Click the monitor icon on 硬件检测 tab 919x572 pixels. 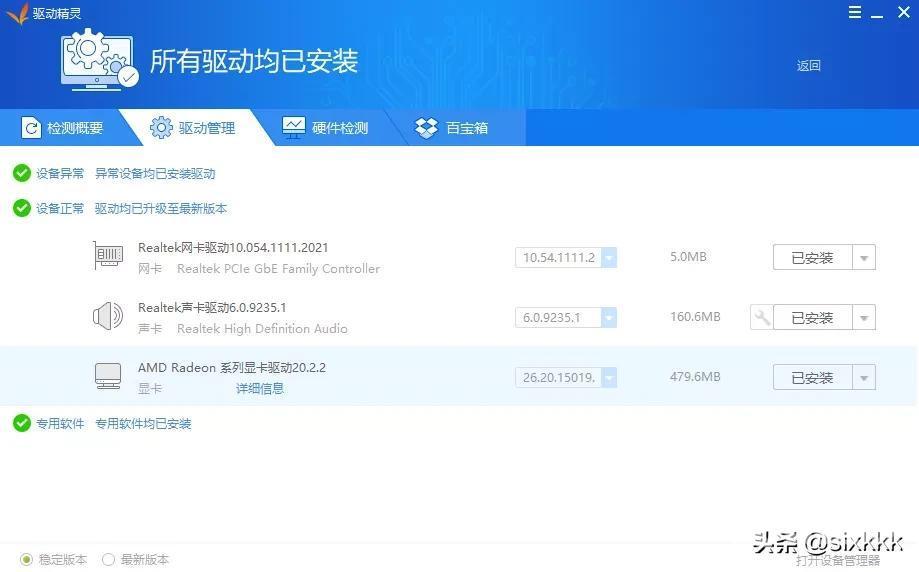point(294,127)
